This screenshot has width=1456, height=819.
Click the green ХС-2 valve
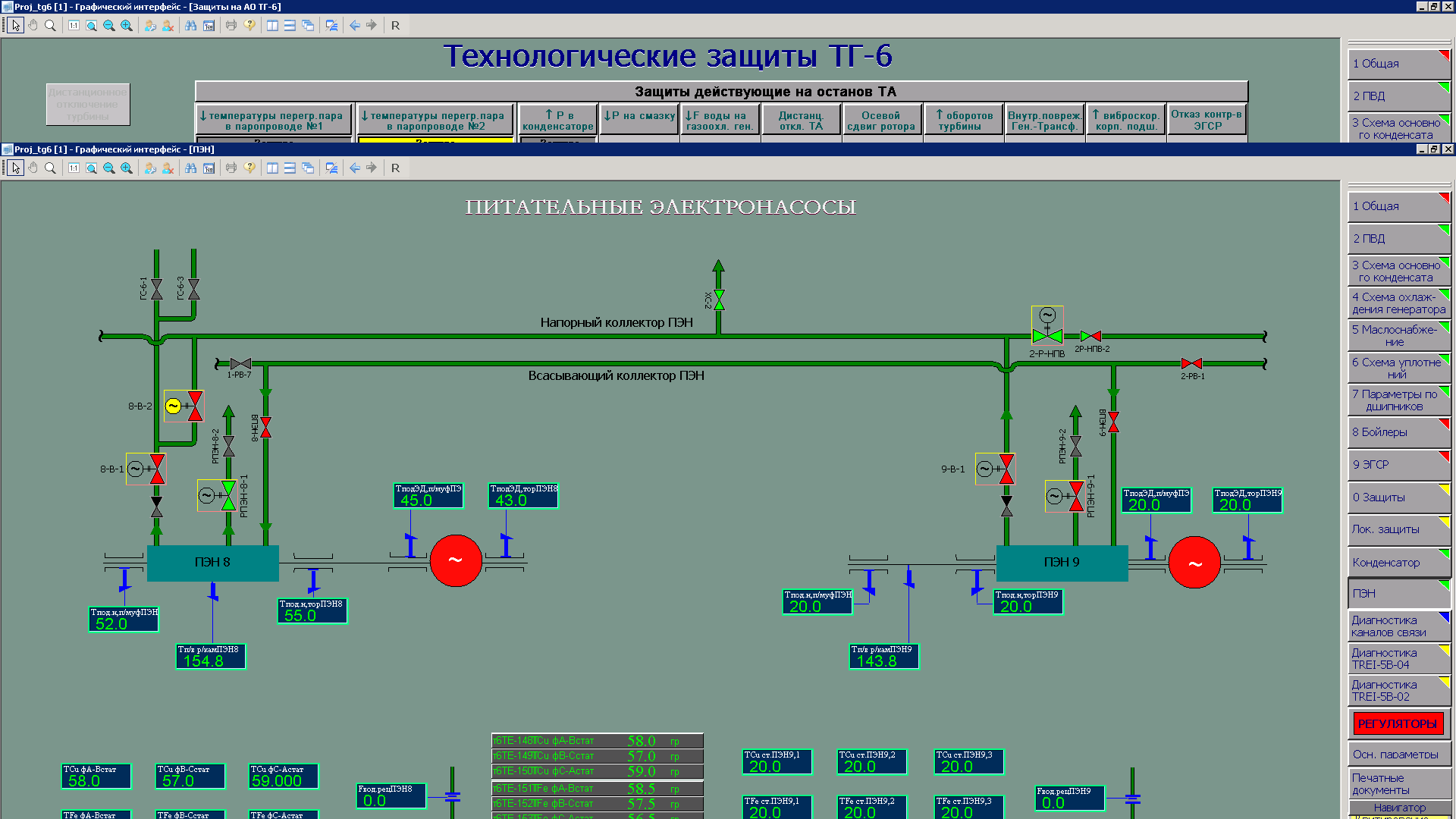[719, 300]
